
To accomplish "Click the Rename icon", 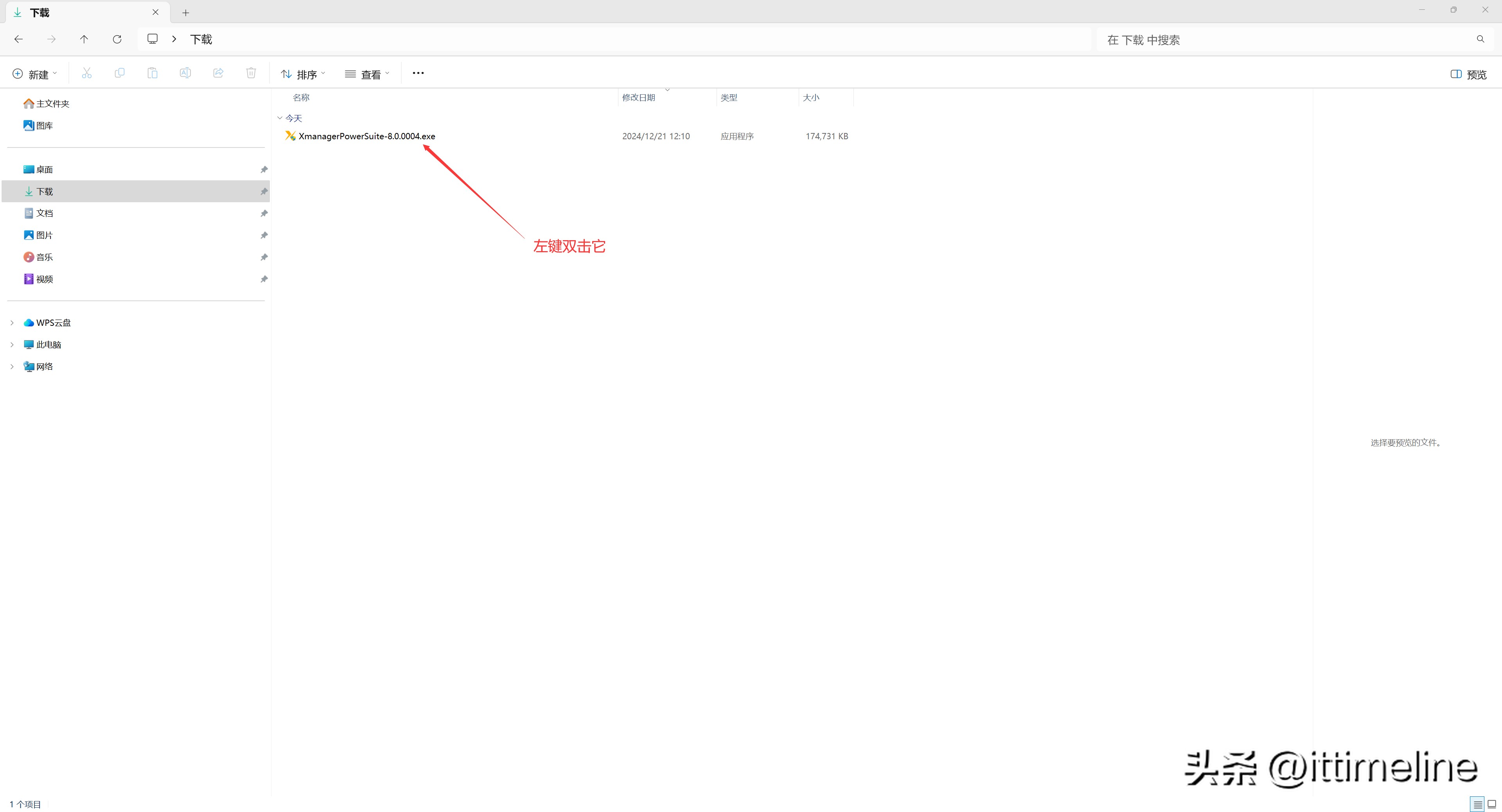I will click(185, 74).
